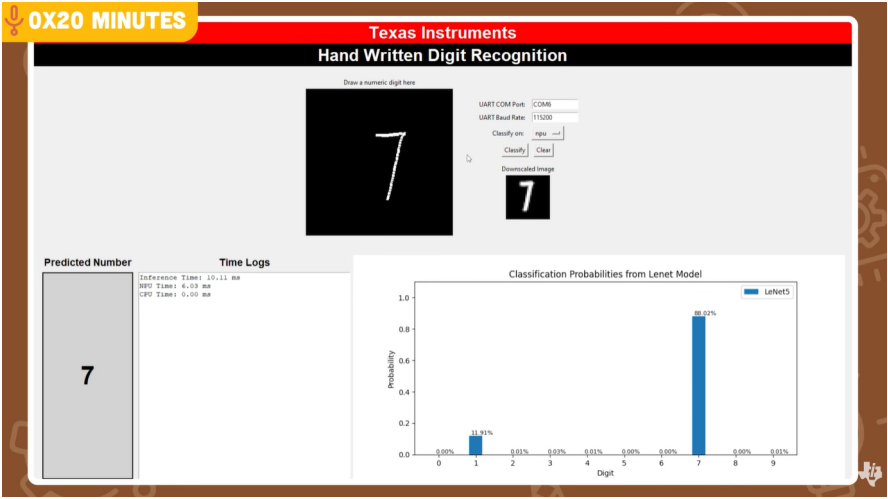
Task: Click the 'Inference Time: 10.11 ms' log line
Action: point(190,278)
